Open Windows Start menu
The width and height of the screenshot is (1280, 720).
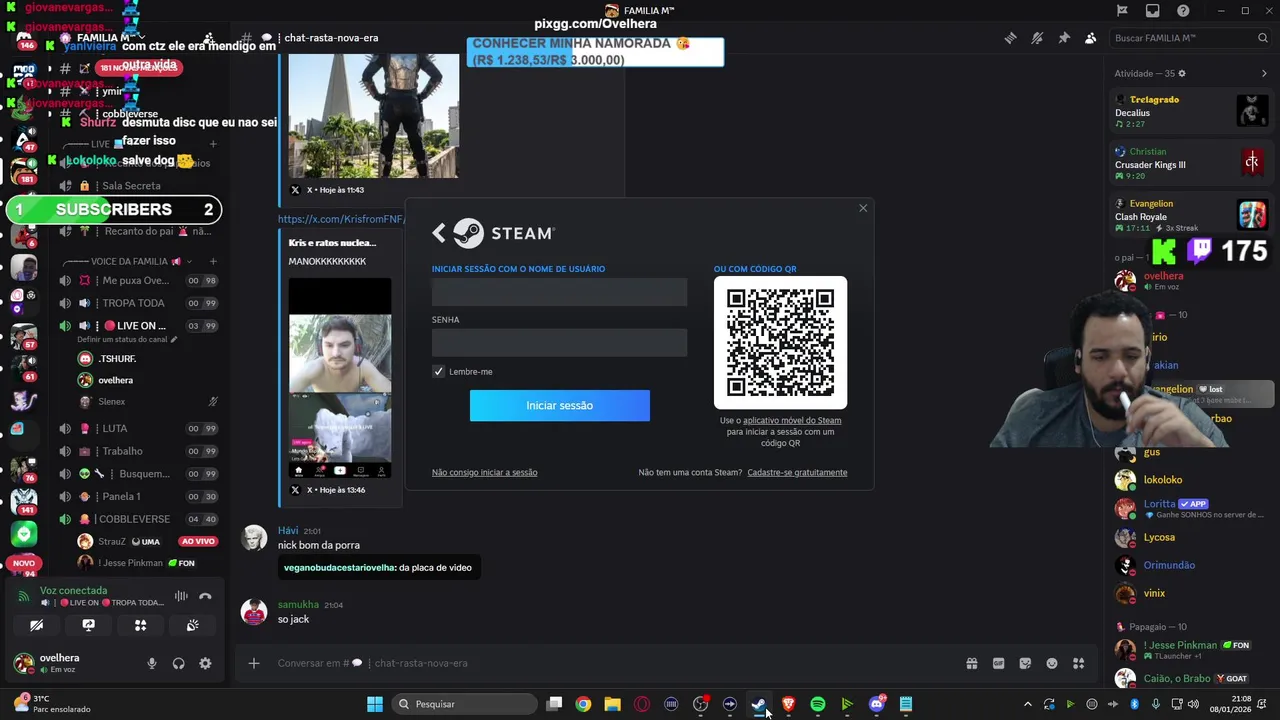(375, 704)
